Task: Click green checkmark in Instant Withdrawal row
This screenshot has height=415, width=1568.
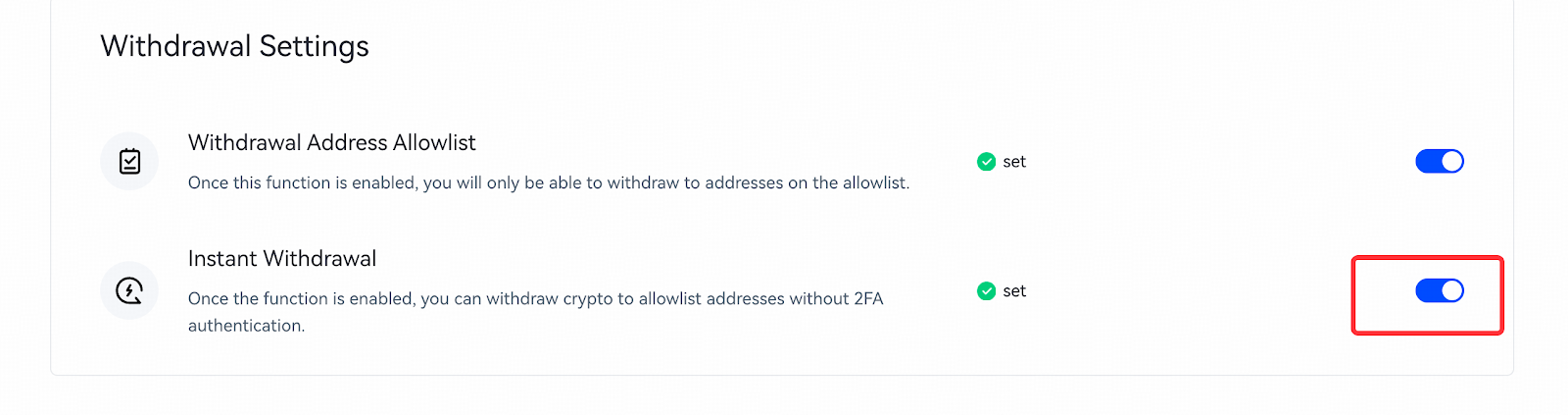Action: pos(986,291)
